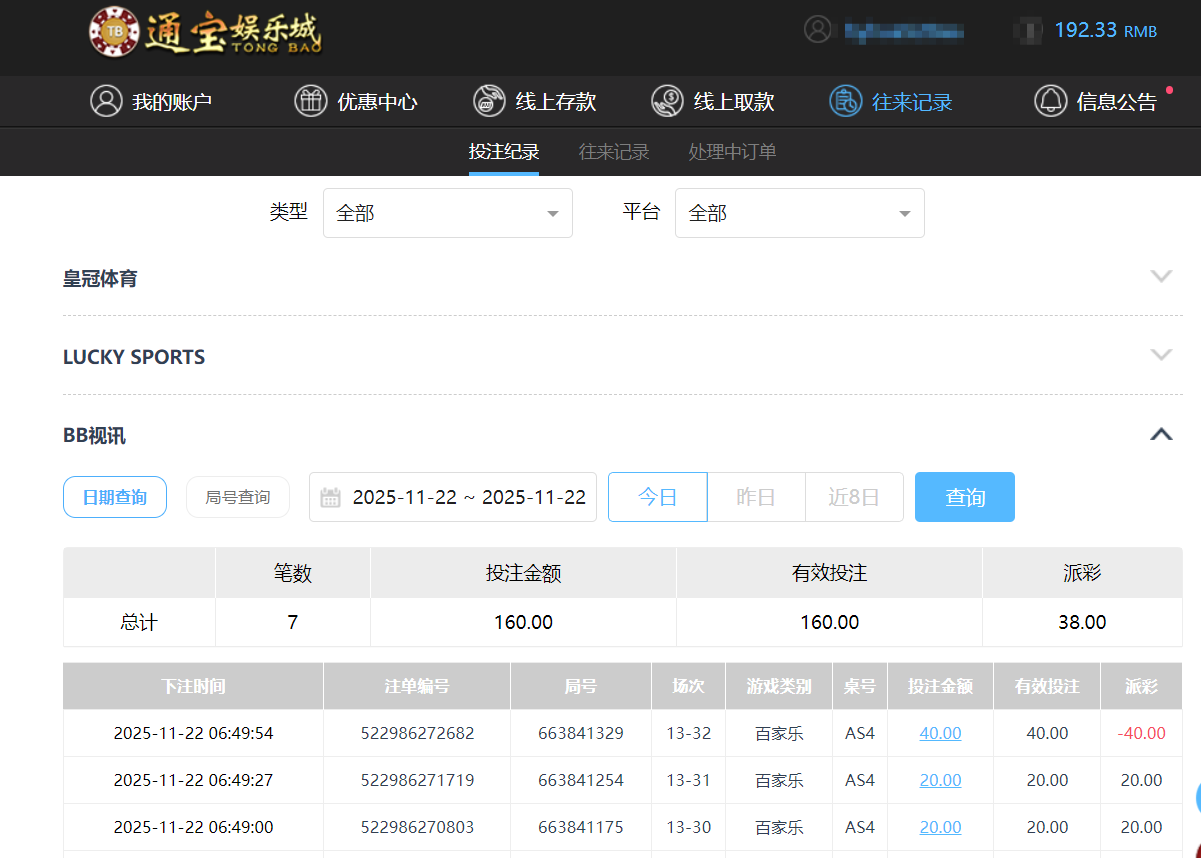Open the 类型 type dropdown showing 全部
The width and height of the screenshot is (1201, 858).
pyautogui.click(x=447, y=212)
